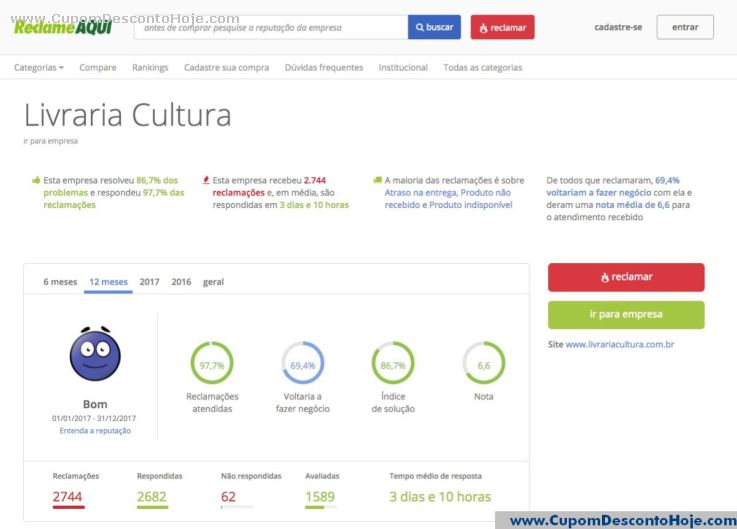Click the 1589 Avaliadas count

[320, 497]
